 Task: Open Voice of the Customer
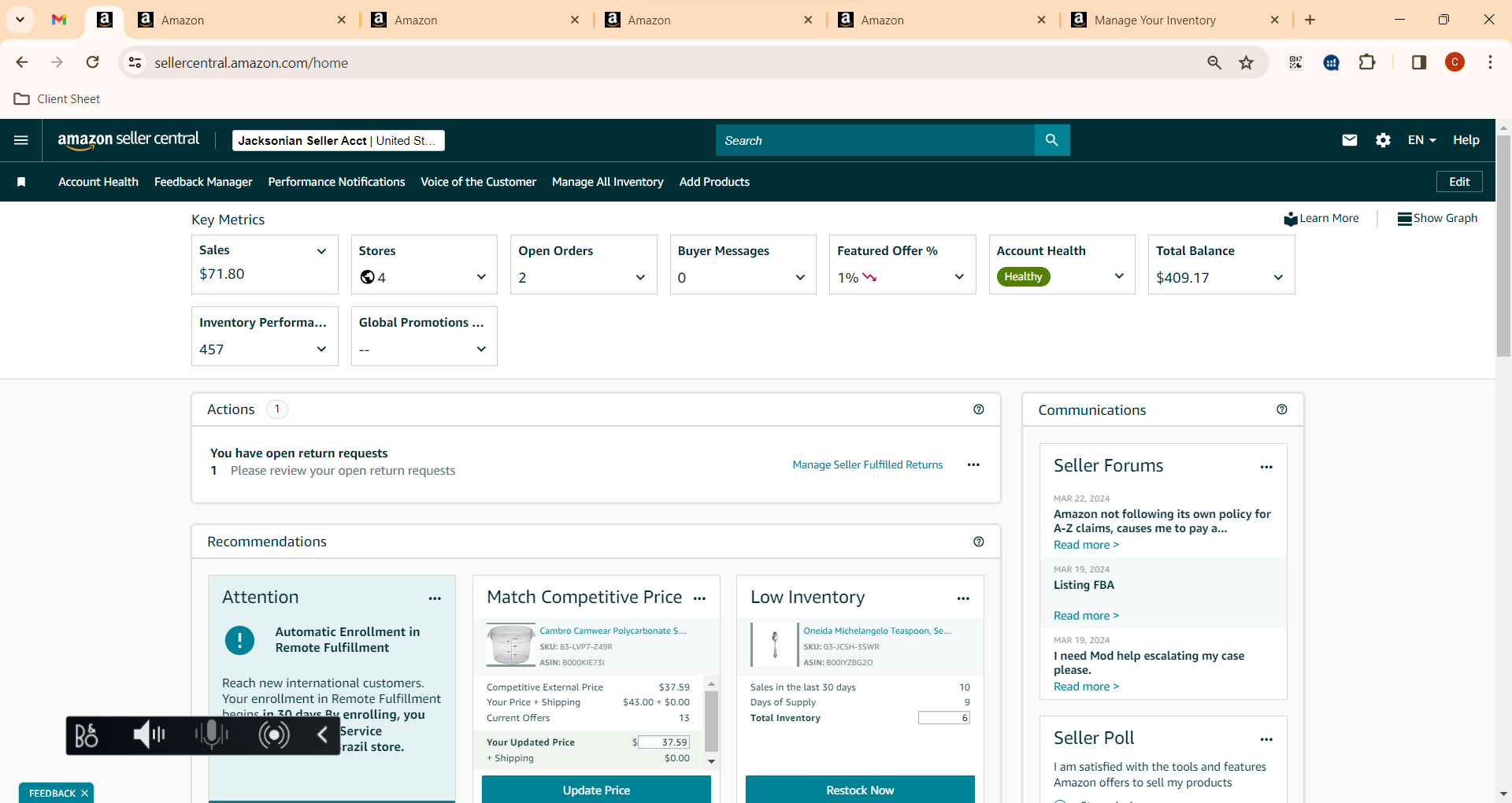click(478, 182)
